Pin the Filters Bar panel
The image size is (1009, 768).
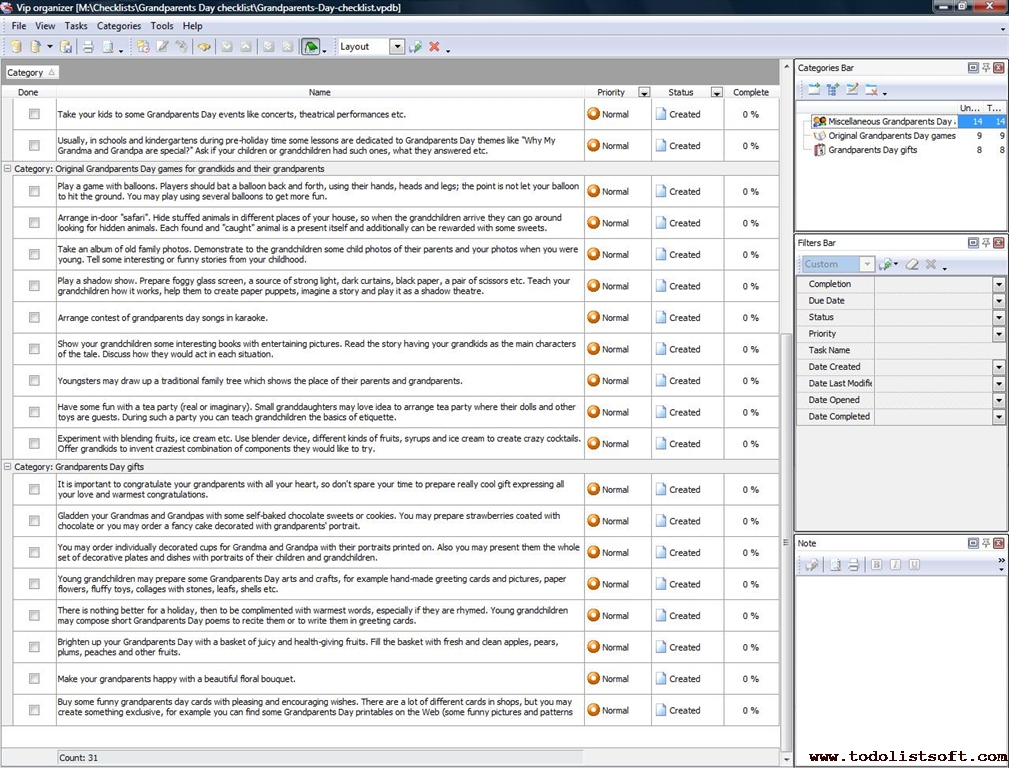point(986,243)
